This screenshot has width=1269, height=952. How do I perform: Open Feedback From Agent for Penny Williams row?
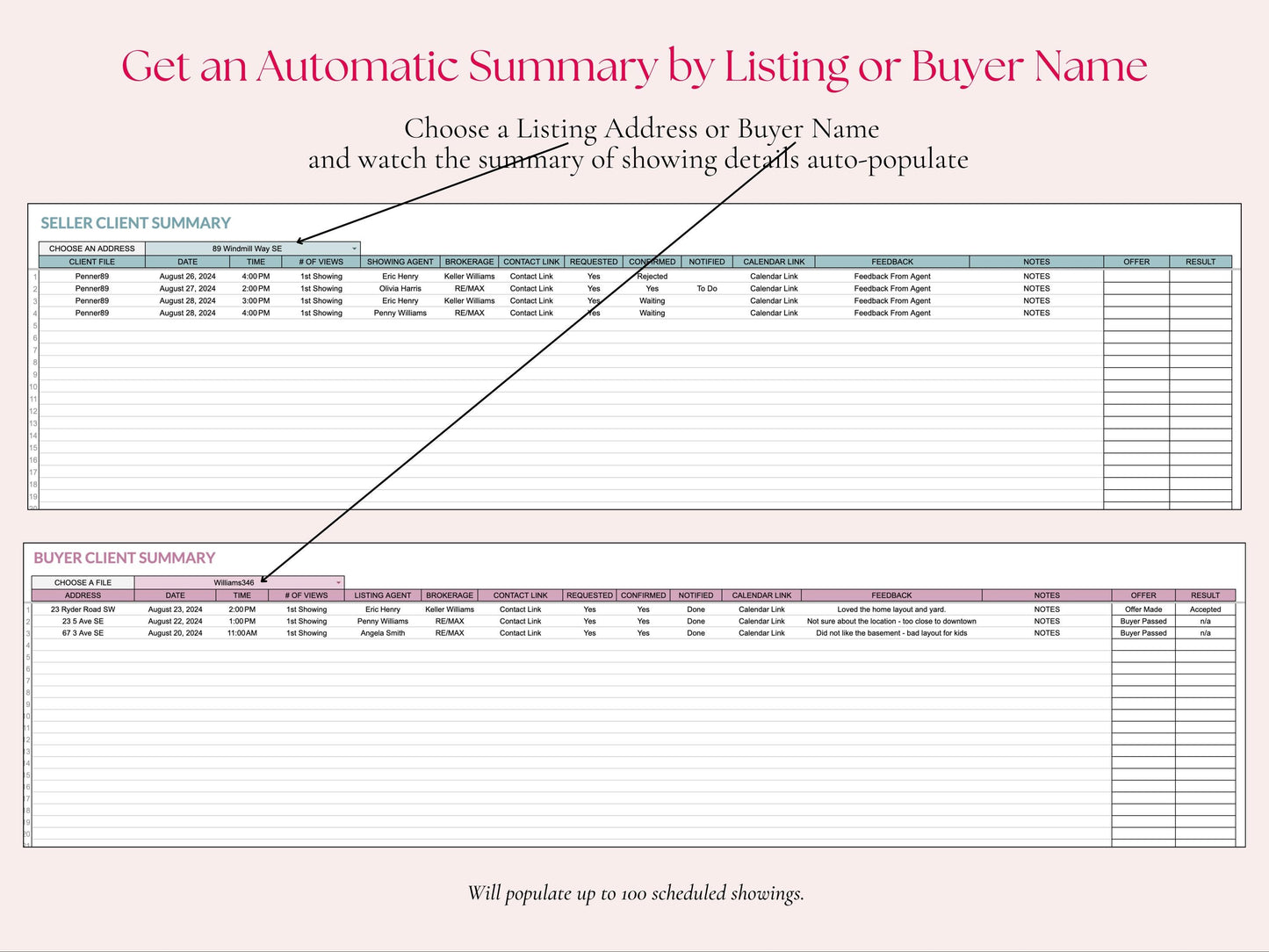point(892,313)
